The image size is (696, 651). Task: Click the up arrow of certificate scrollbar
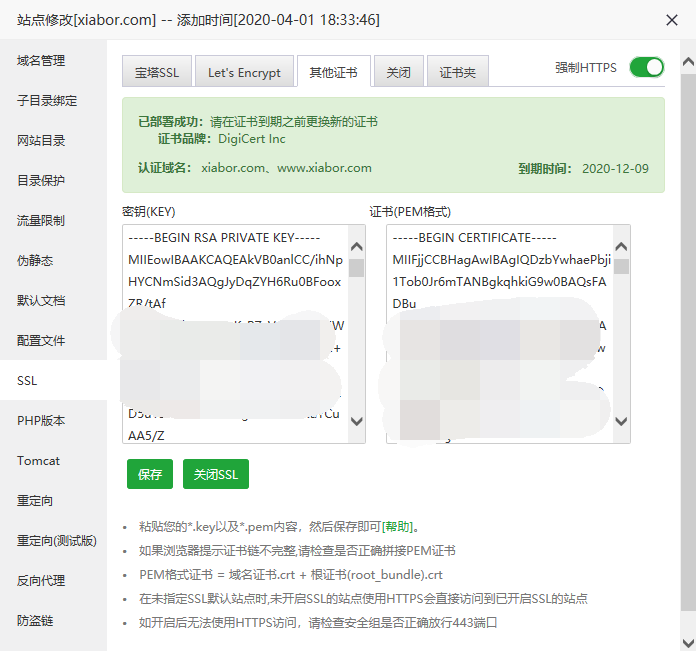click(x=621, y=246)
